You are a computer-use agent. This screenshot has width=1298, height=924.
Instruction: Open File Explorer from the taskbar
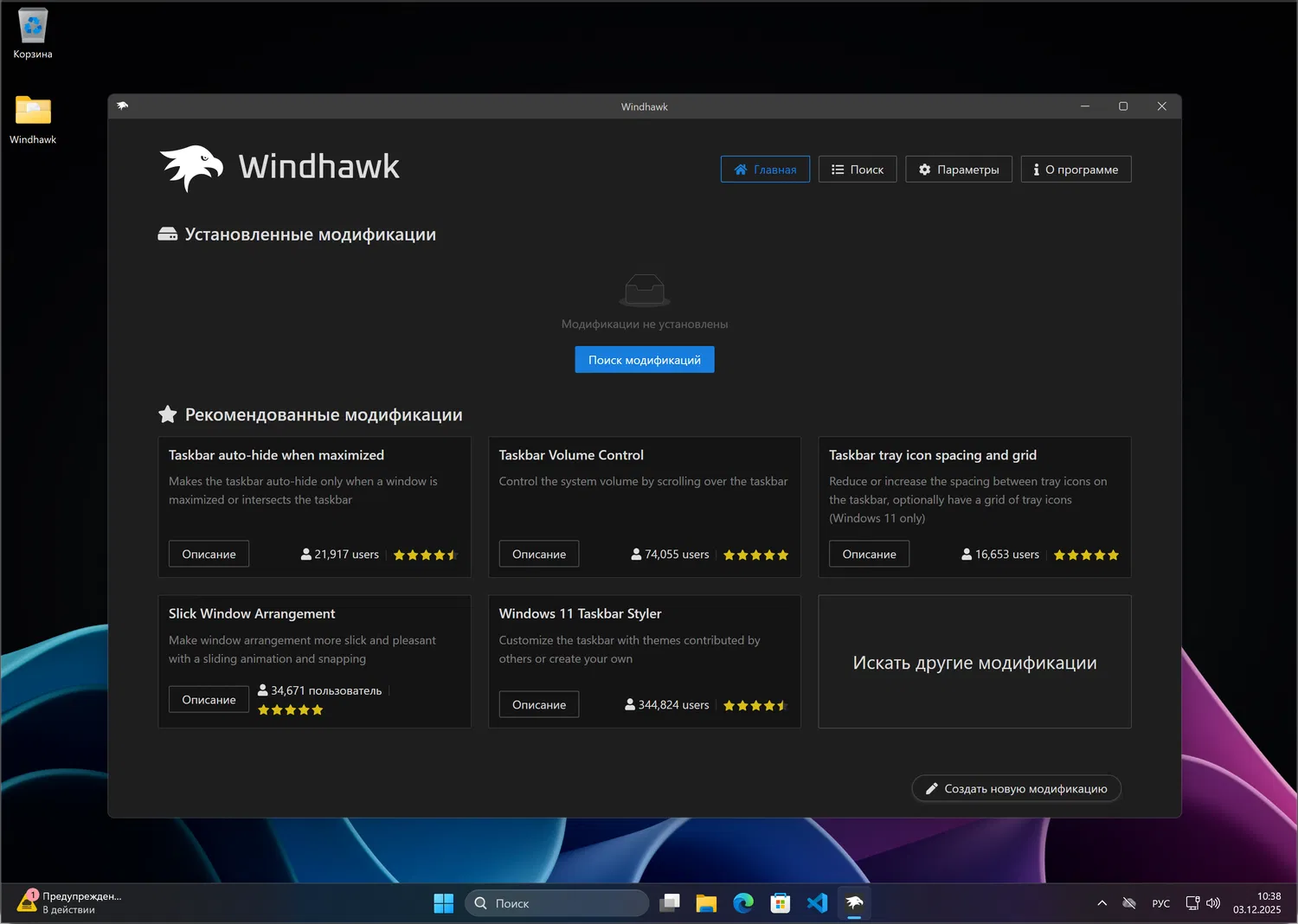pyautogui.click(x=706, y=903)
